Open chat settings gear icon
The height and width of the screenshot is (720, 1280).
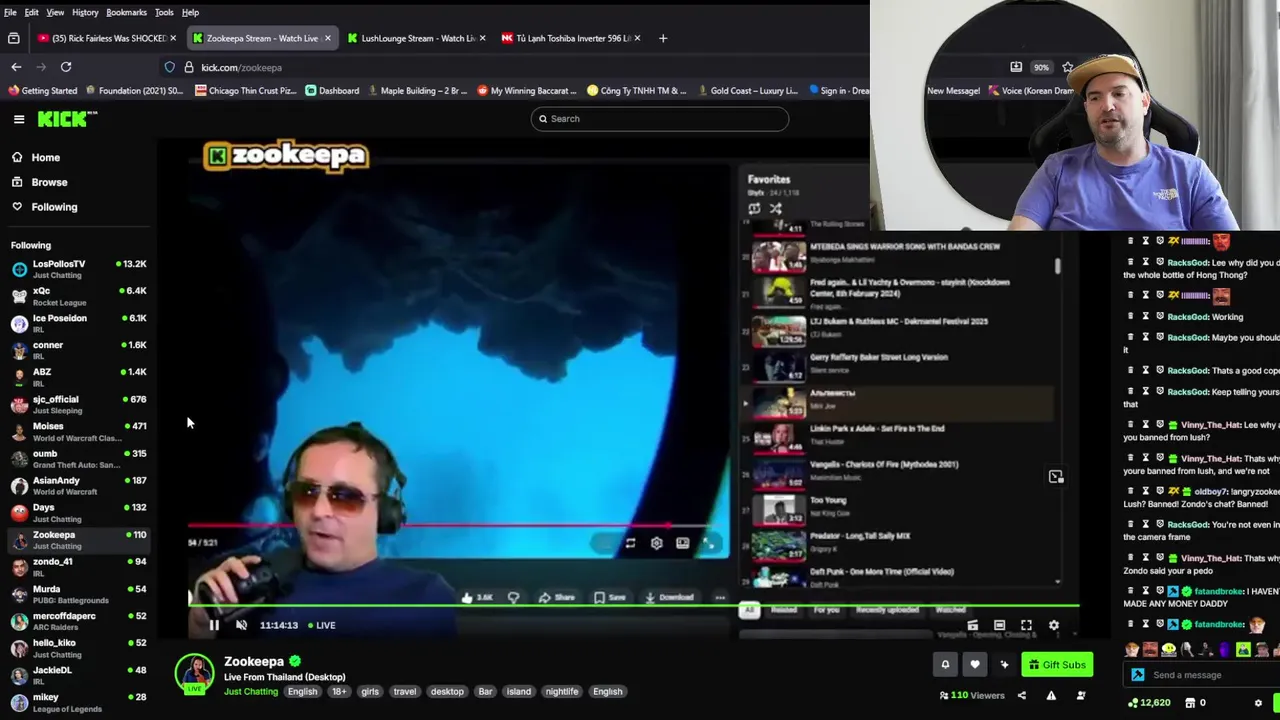click(x=1258, y=703)
